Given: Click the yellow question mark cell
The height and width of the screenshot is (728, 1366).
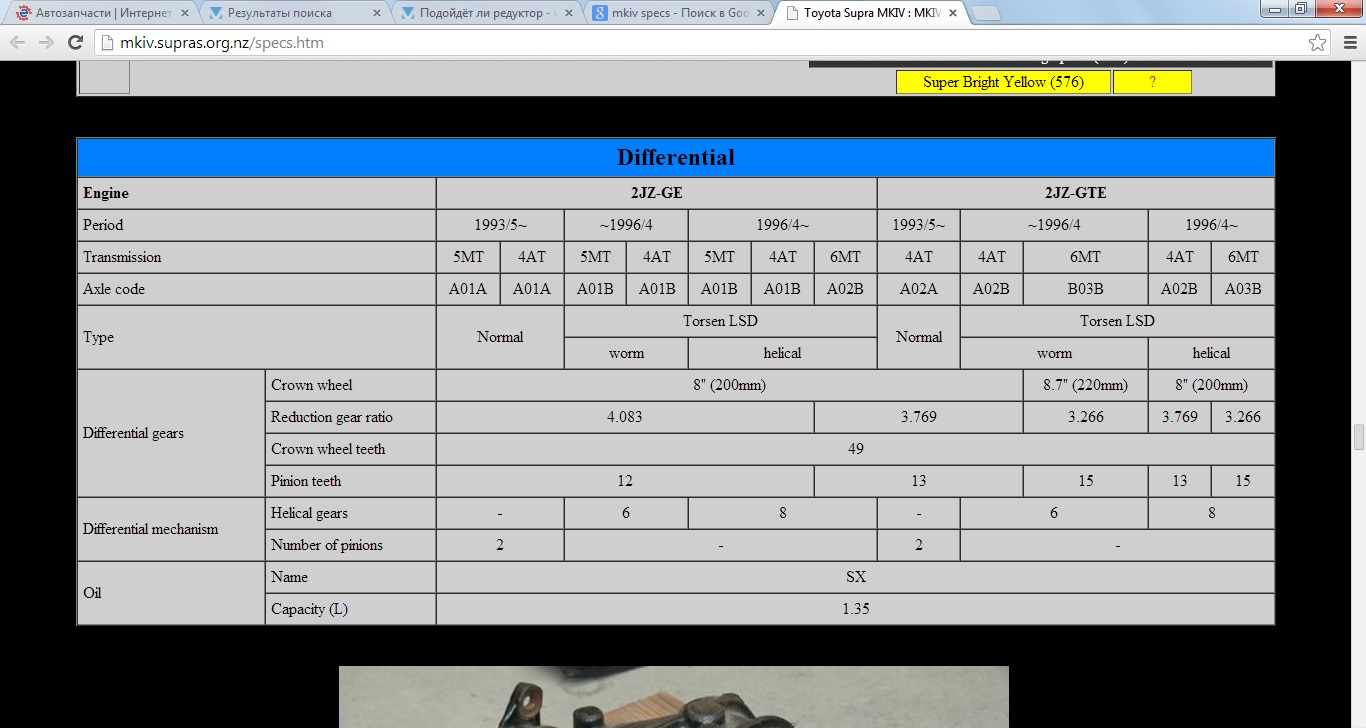Looking at the screenshot, I should pyautogui.click(x=1152, y=82).
